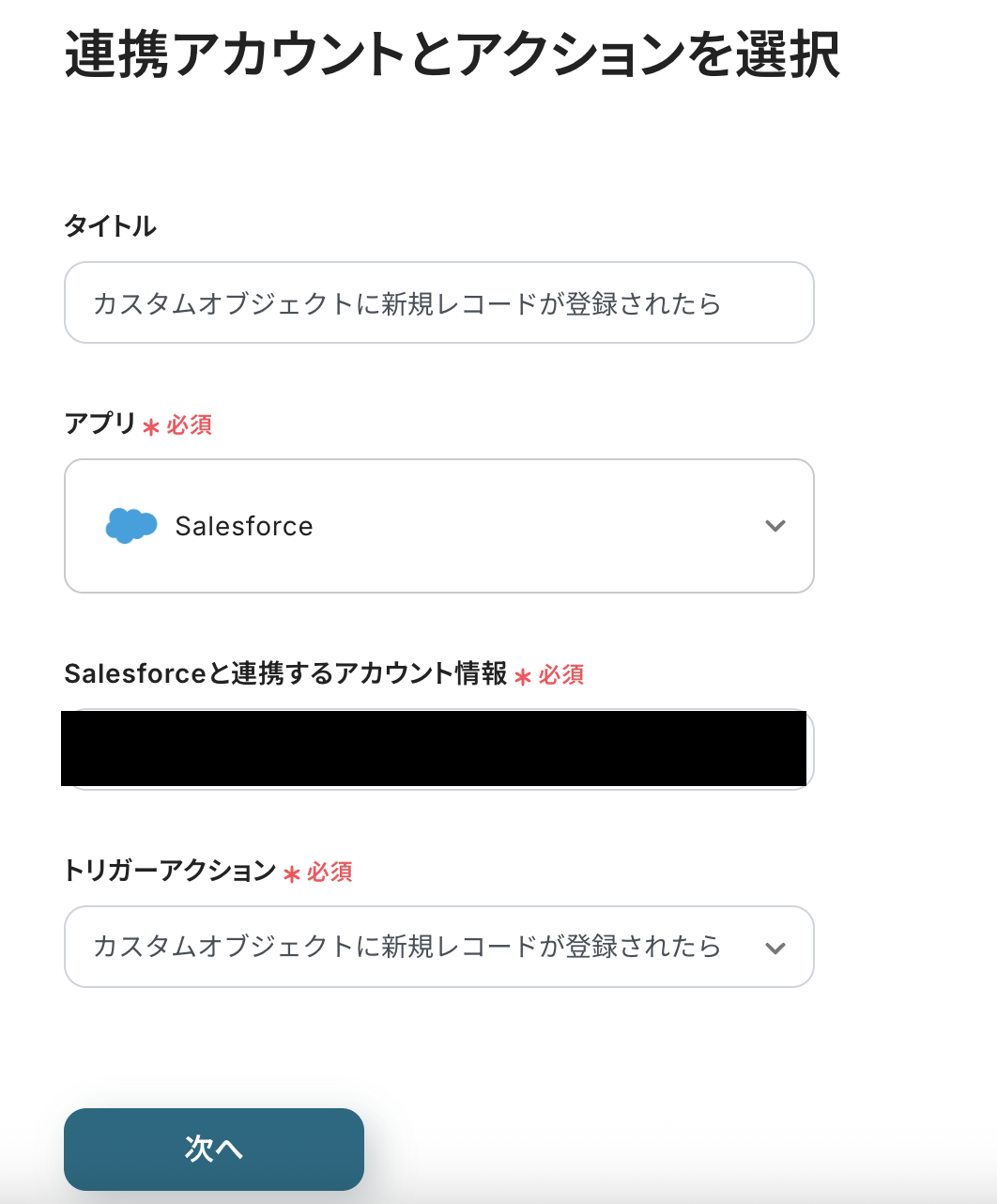Click the Salesforceと連携するアカウント情報 label
This screenshot has width=997, height=1204.
[x=285, y=673]
